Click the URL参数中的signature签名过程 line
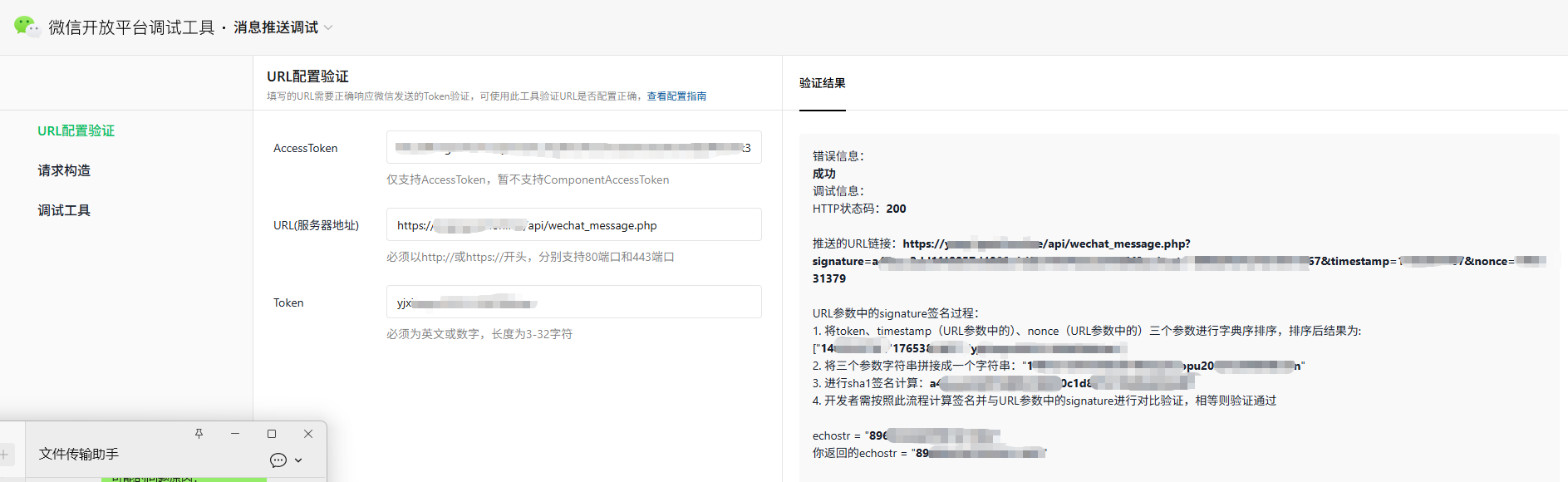 point(896,313)
